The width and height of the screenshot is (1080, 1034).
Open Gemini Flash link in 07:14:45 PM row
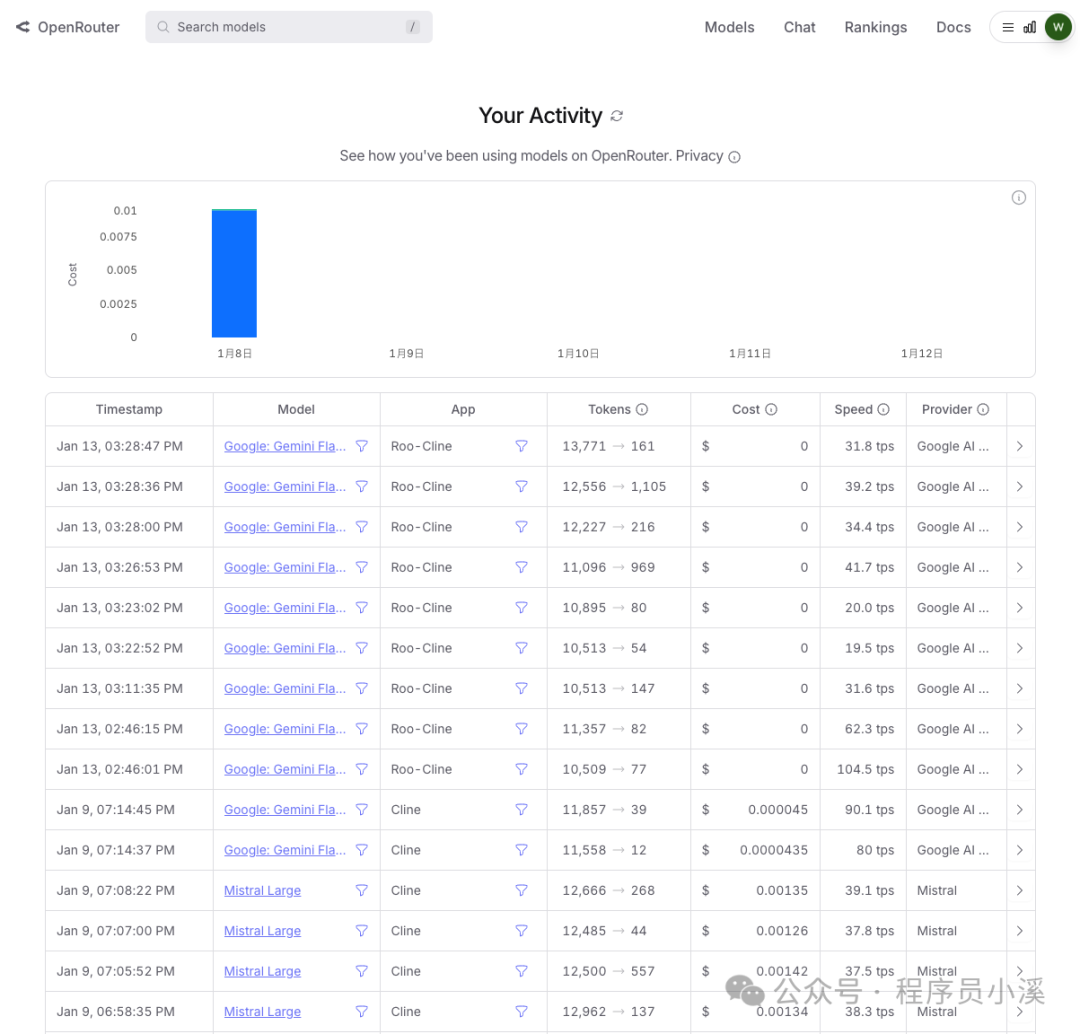[x=284, y=810]
